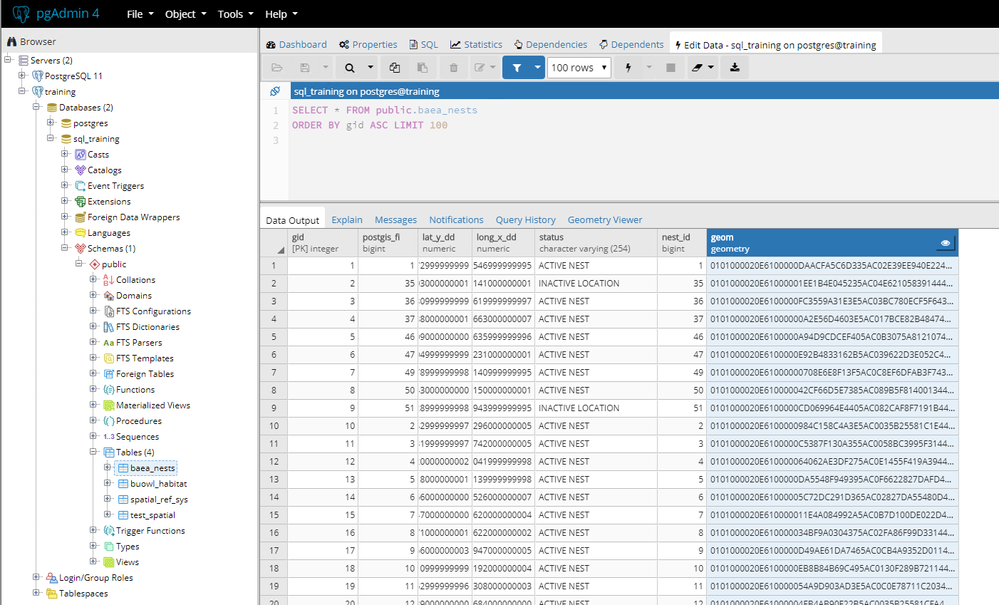This screenshot has height=605, width=999.
Task: Click the Find magnifier icon
Action: [x=350, y=68]
